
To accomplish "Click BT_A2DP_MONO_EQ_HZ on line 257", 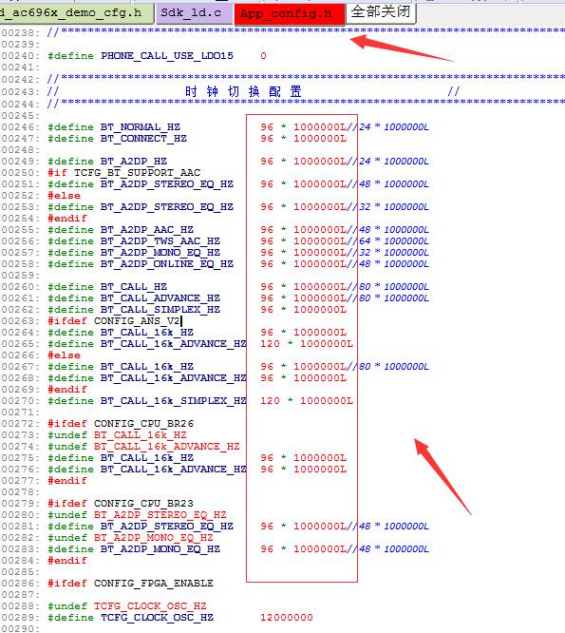I will pos(160,253).
